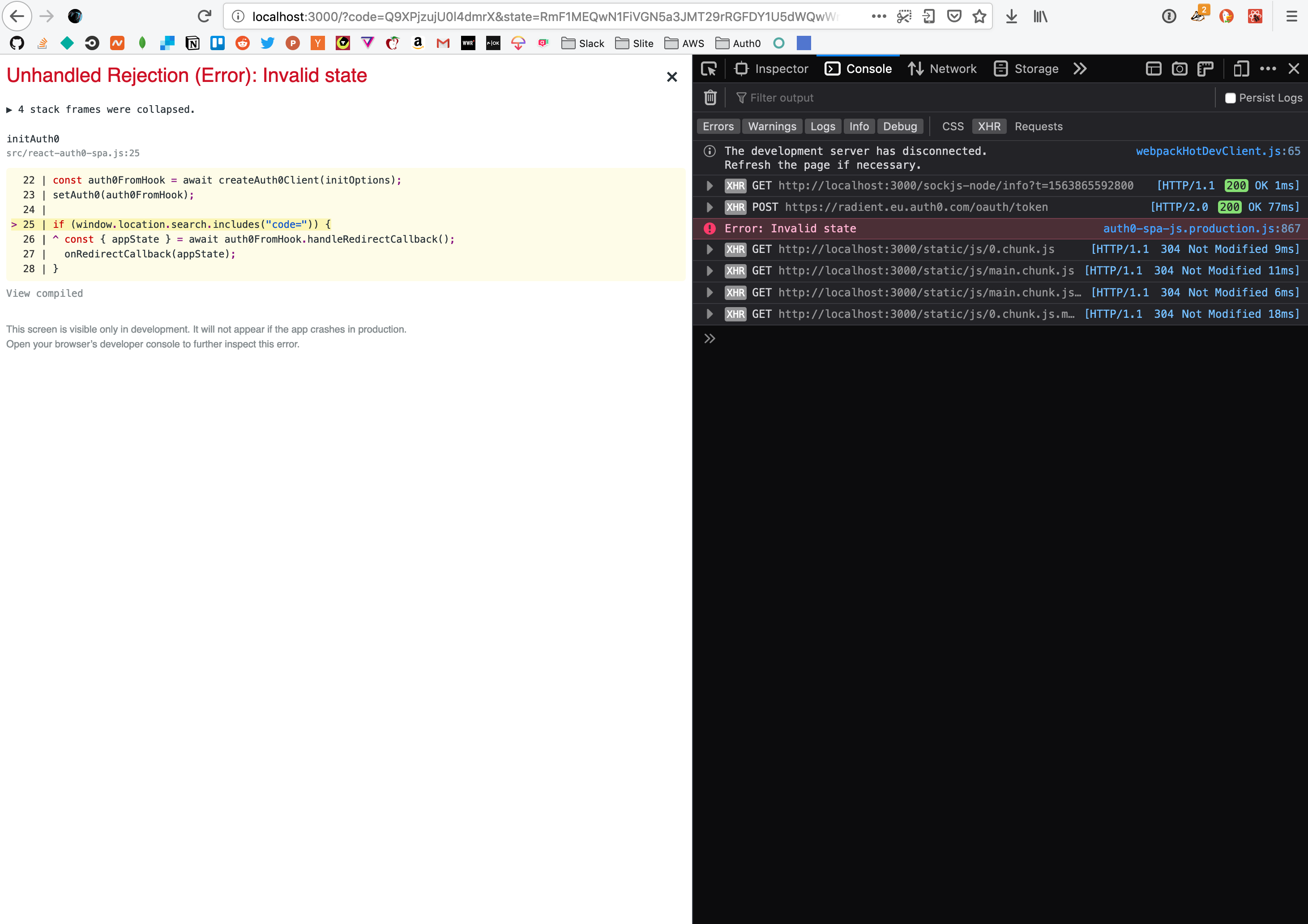The image size is (1308, 924).
Task: Click the View compiled link
Action: 44,293
